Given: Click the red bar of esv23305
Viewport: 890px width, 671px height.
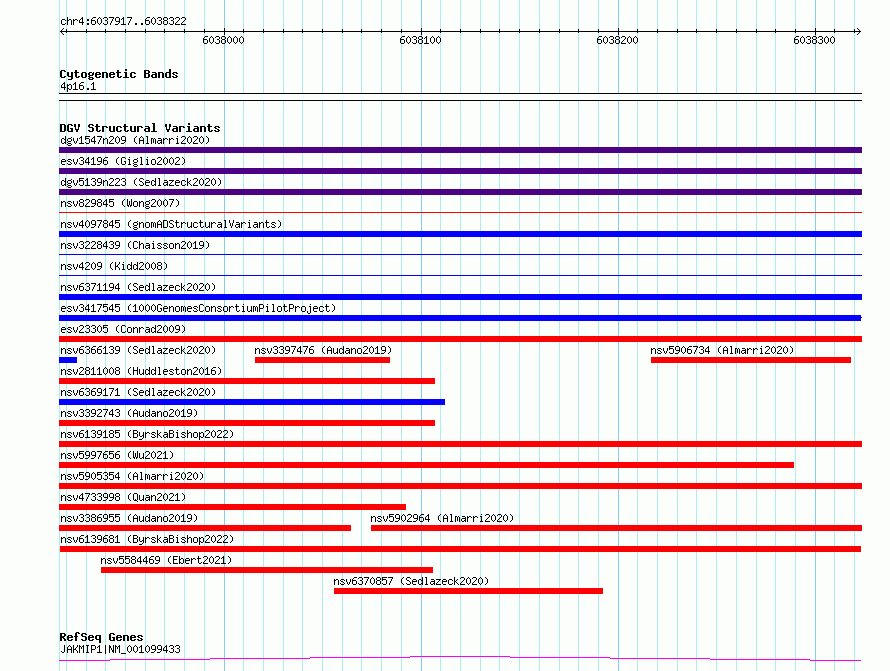Looking at the screenshot, I should (x=460, y=339).
